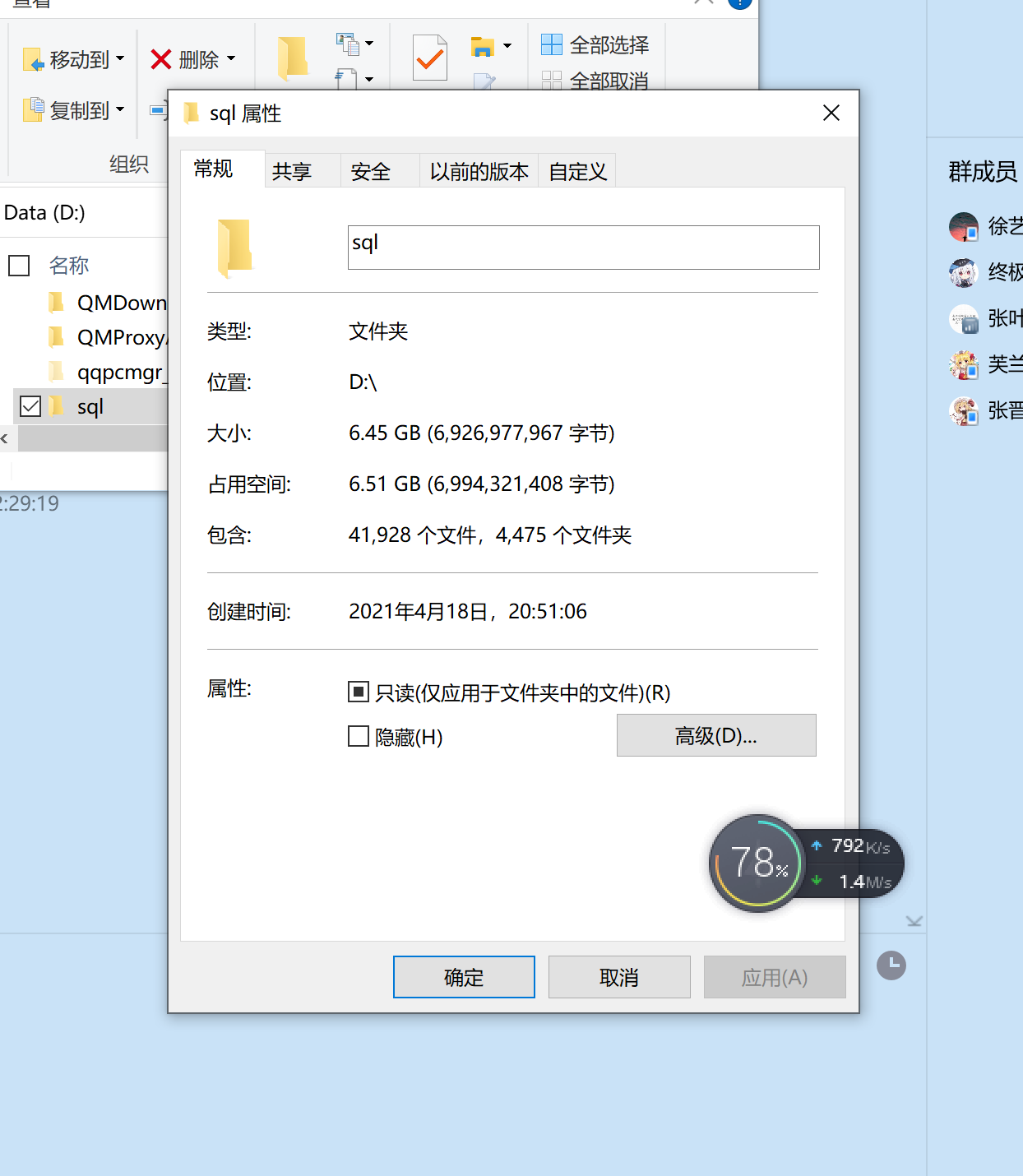Uncheck the sql folder checkbox in file list

pyautogui.click(x=30, y=406)
